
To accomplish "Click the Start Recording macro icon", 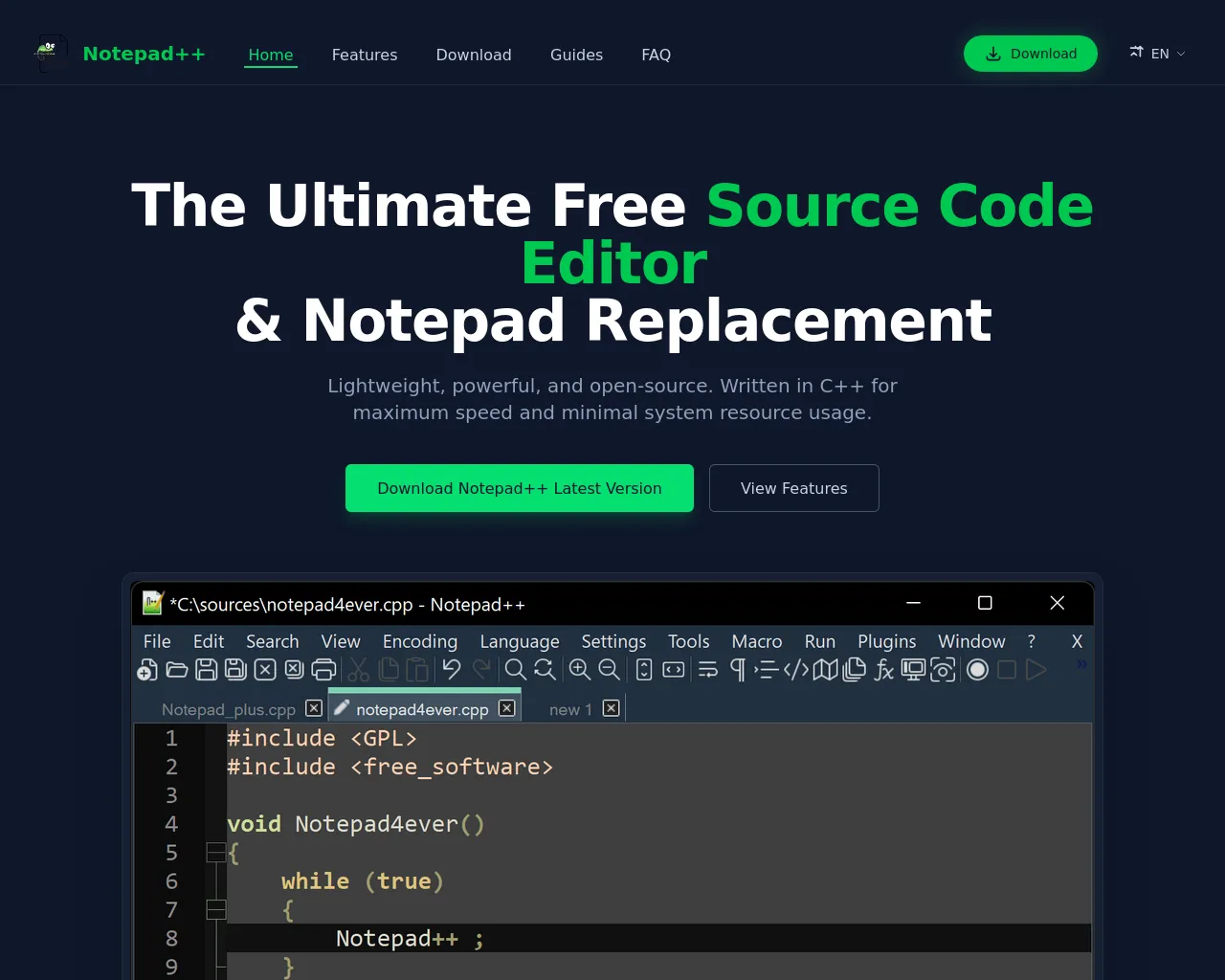I will click(x=977, y=670).
